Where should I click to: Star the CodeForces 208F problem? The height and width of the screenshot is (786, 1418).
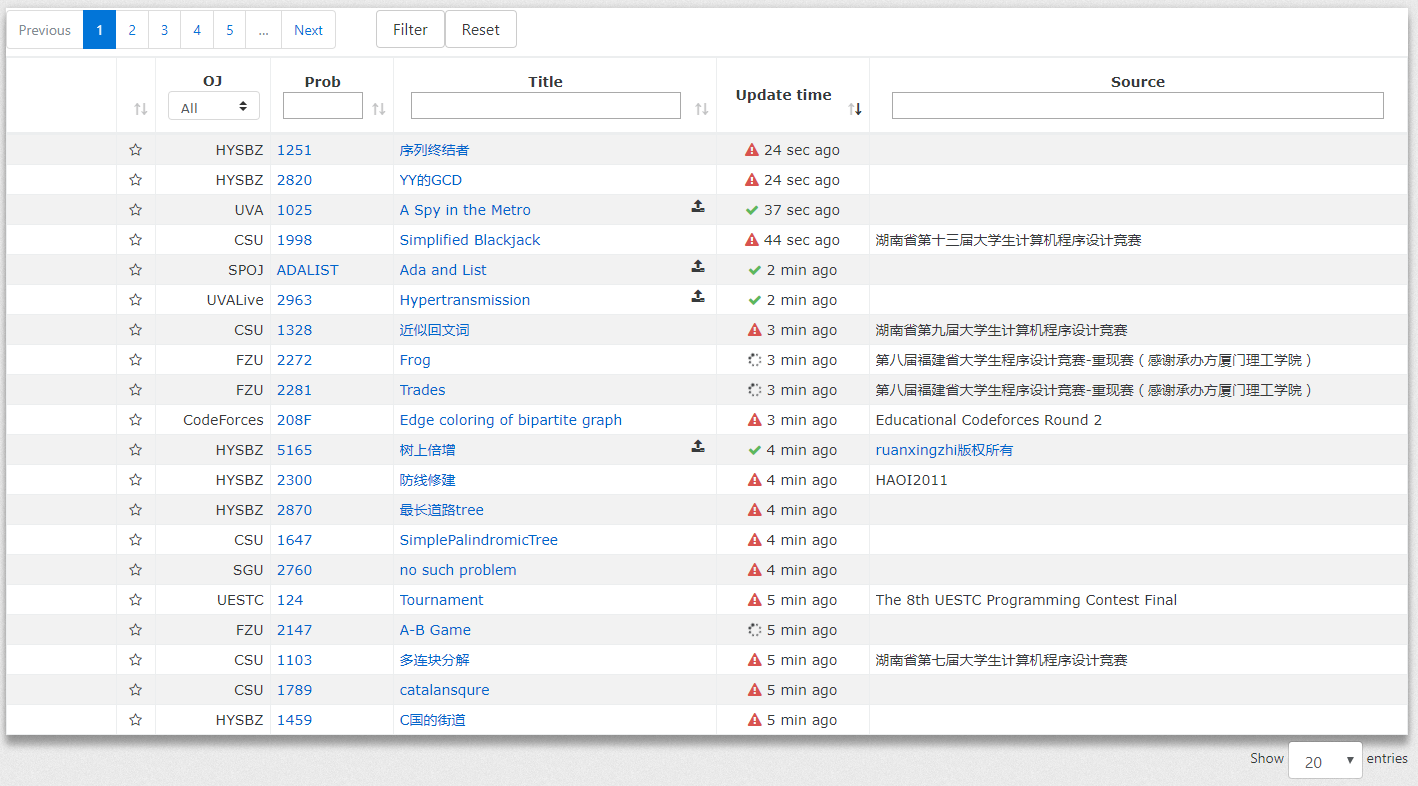pos(136,420)
